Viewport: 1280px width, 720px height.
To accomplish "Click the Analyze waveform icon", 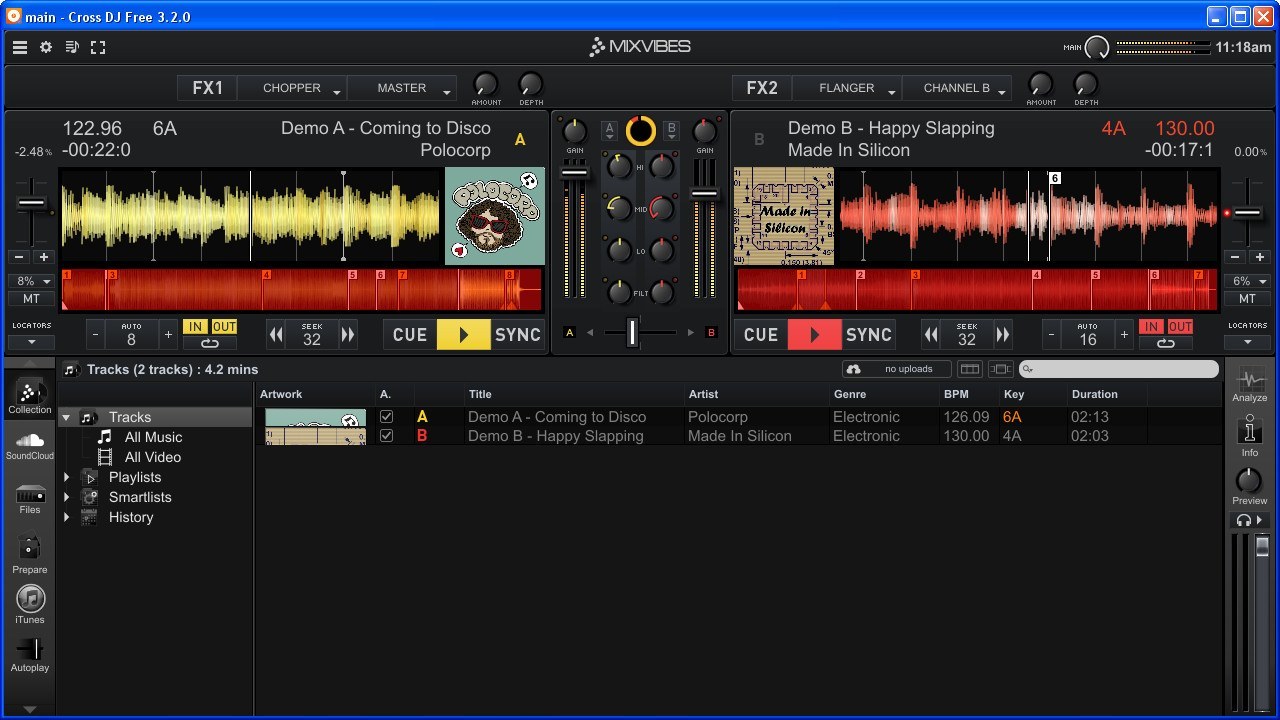I will (1250, 384).
